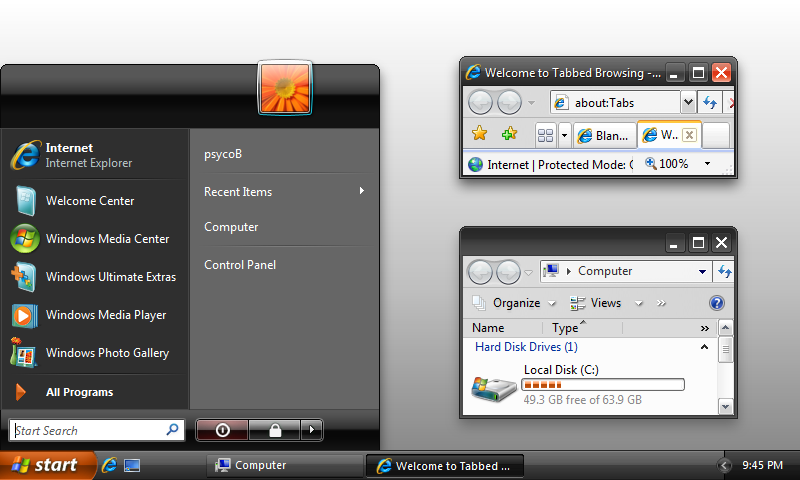800x480 pixels.
Task: Click Internet Protected Mode status text
Action: tap(559, 165)
